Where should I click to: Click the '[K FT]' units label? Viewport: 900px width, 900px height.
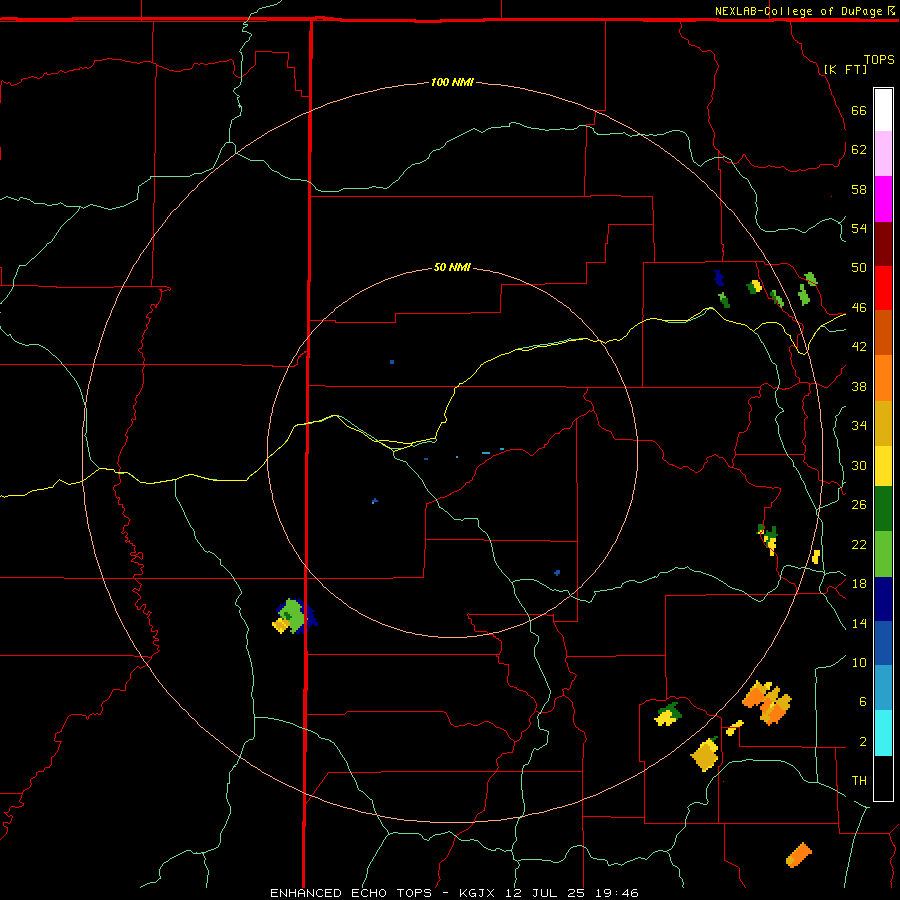pyautogui.click(x=845, y=69)
